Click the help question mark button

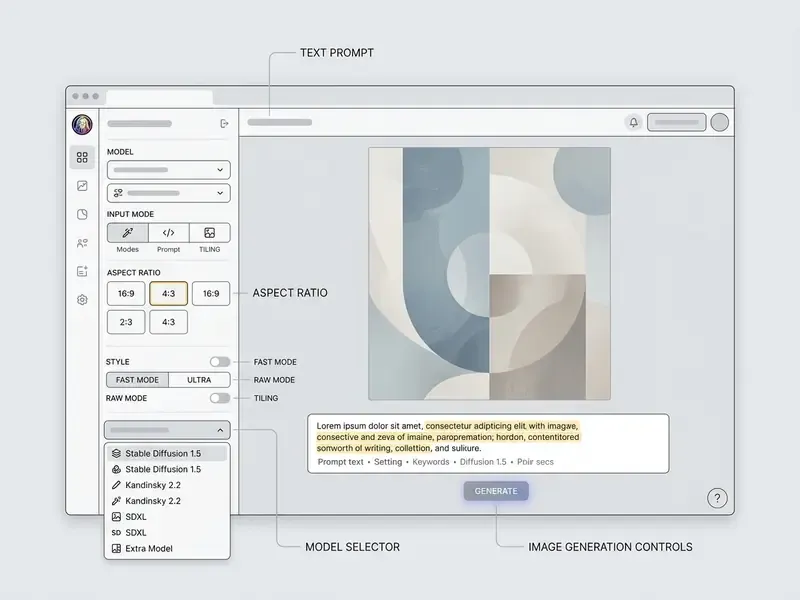pyautogui.click(x=717, y=498)
